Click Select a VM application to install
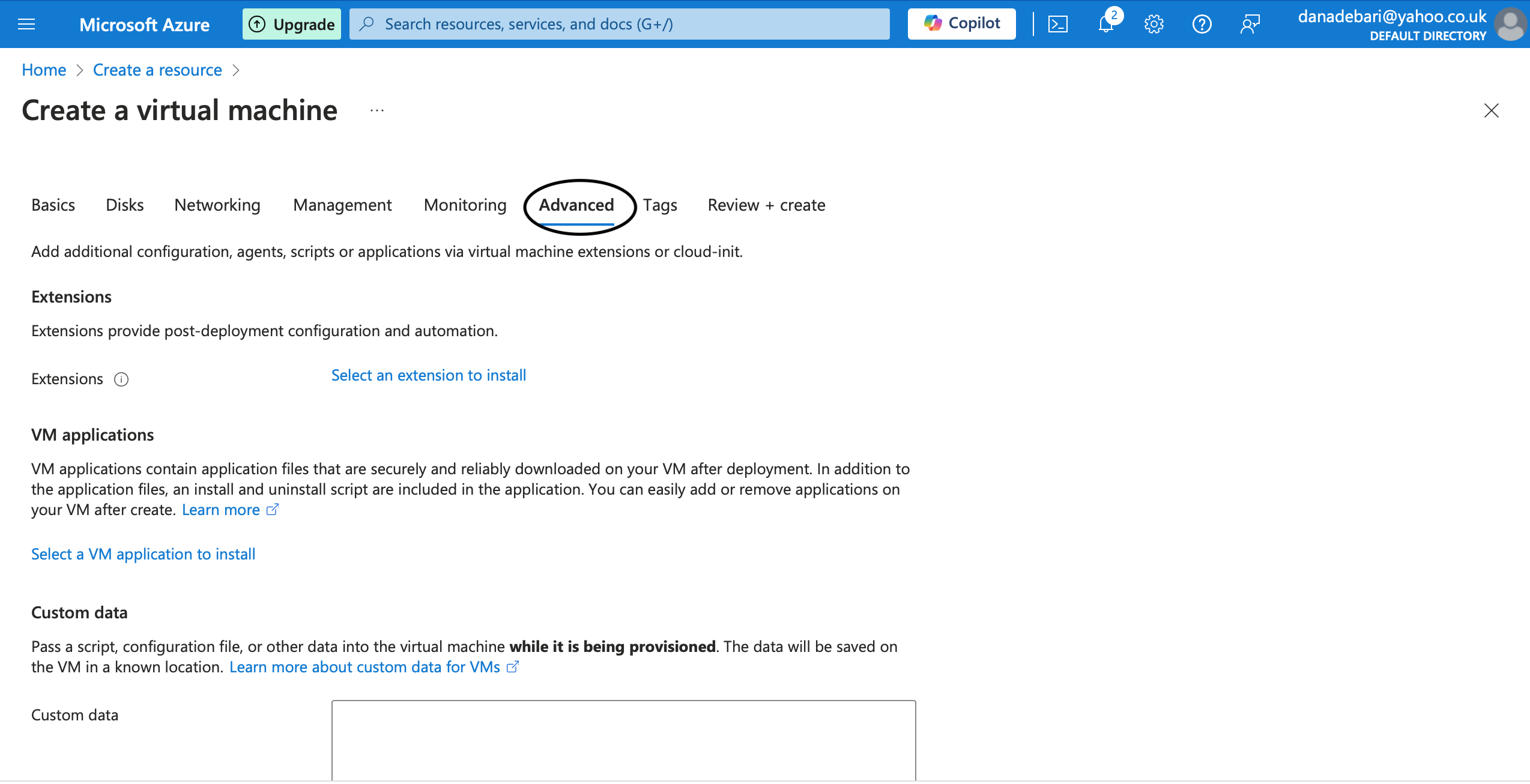The width and height of the screenshot is (1530, 784). pos(144,554)
